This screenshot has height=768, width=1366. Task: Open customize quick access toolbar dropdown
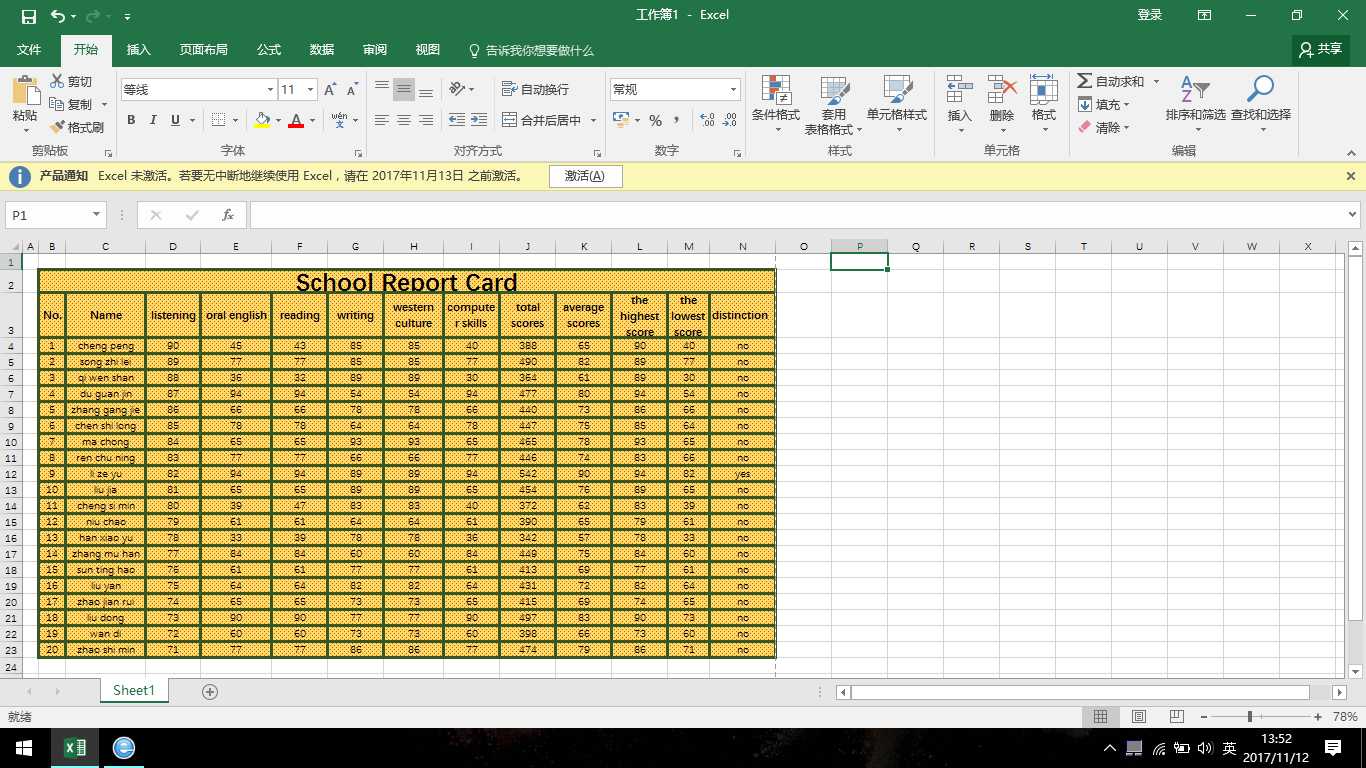127,17
